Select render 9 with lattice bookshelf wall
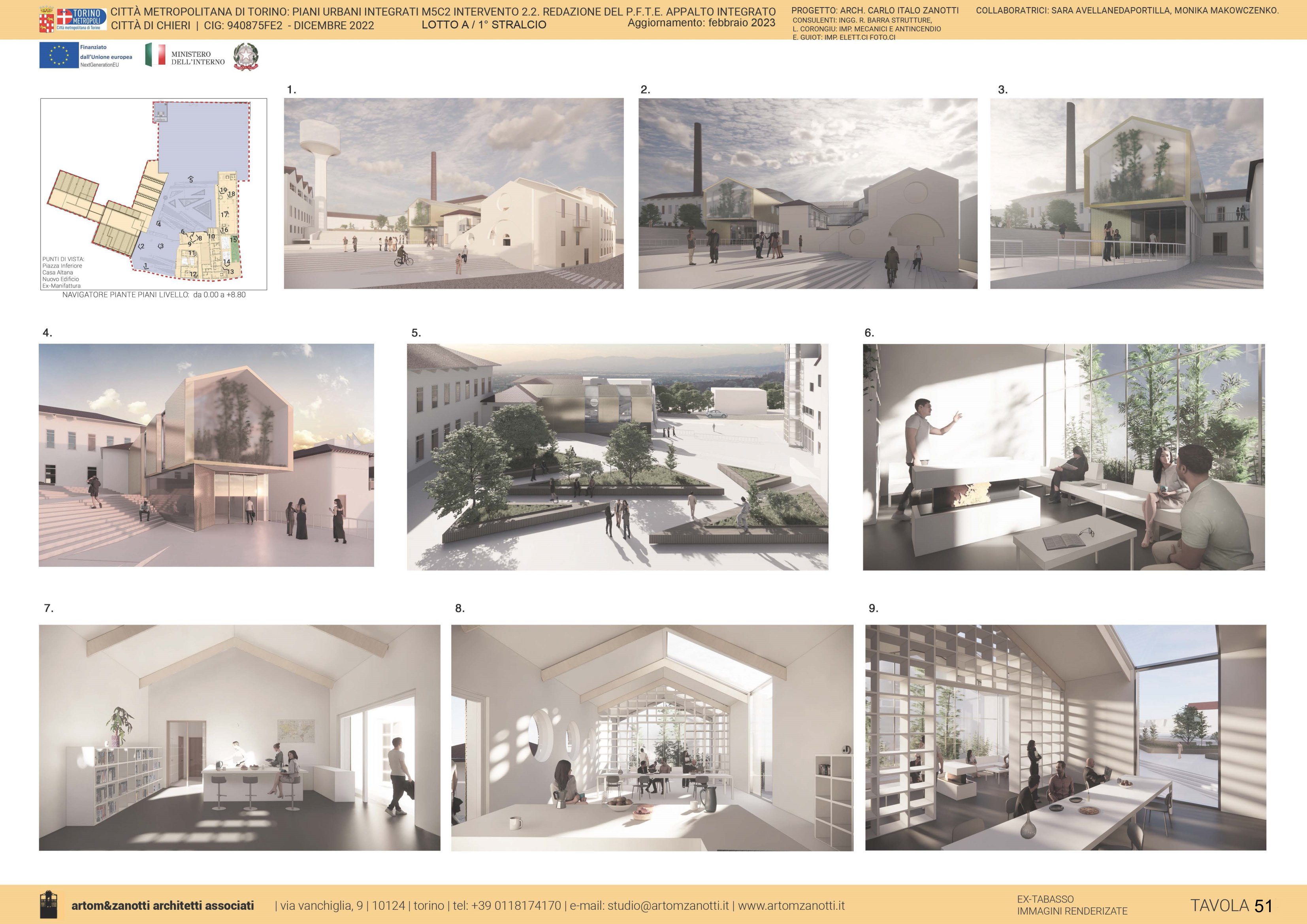 tap(1065, 737)
